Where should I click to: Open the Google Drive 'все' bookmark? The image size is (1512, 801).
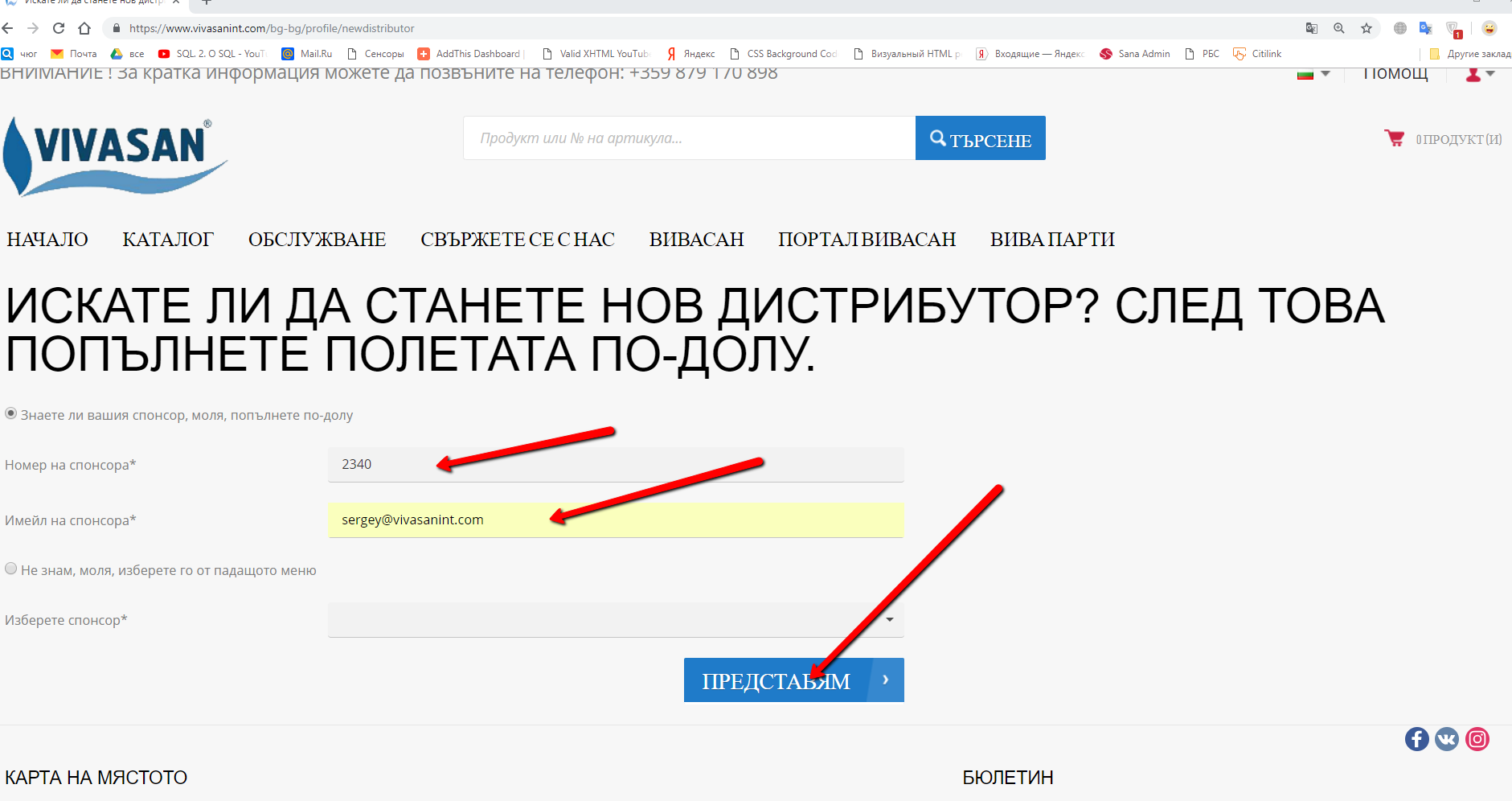pyautogui.click(x=128, y=54)
